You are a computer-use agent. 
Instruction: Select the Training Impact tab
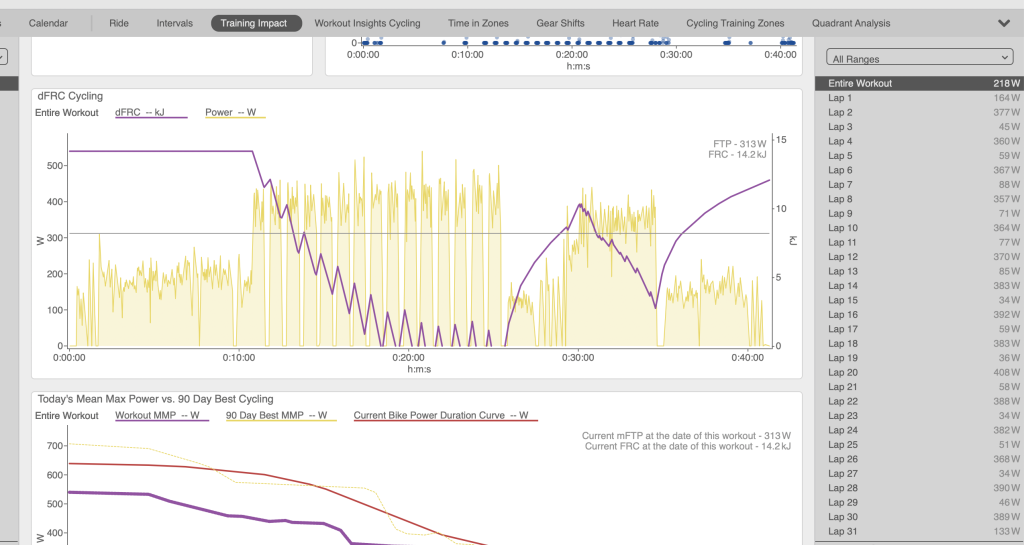(x=256, y=23)
